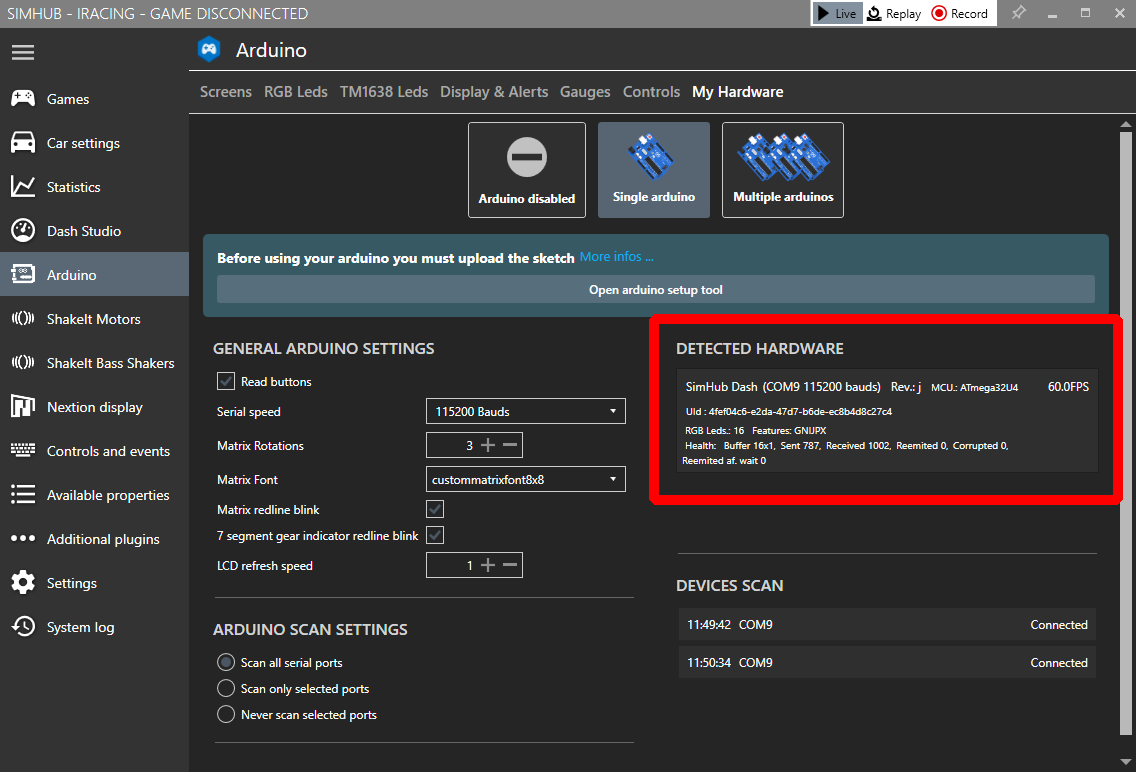The image size is (1136, 772).
Task: Click Open arduino setup tool button
Action: 655,290
